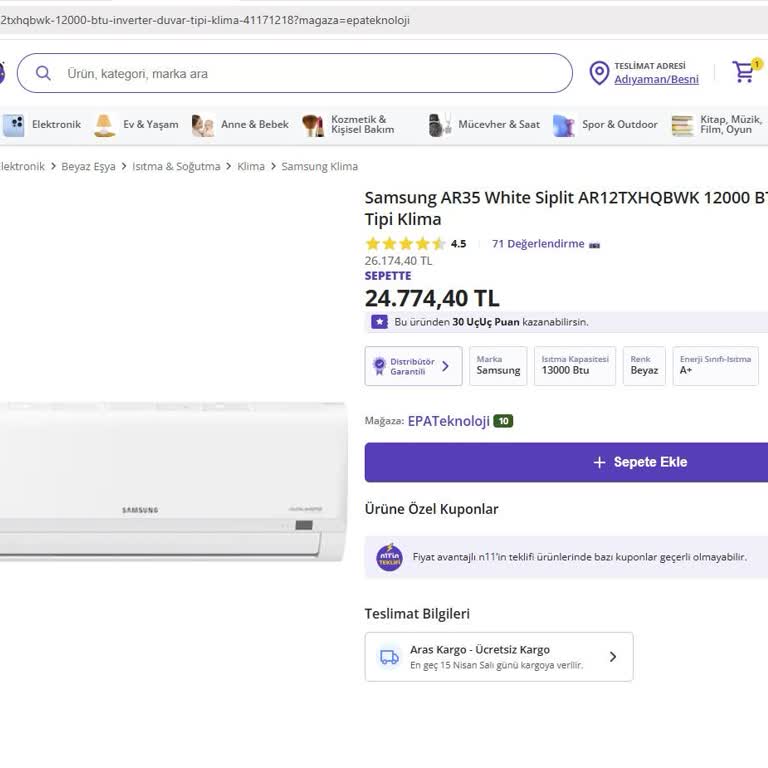Image resolution: width=768 pixels, height=768 pixels.
Task: Click the green store score badge 10
Action: click(x=503, y=421)
